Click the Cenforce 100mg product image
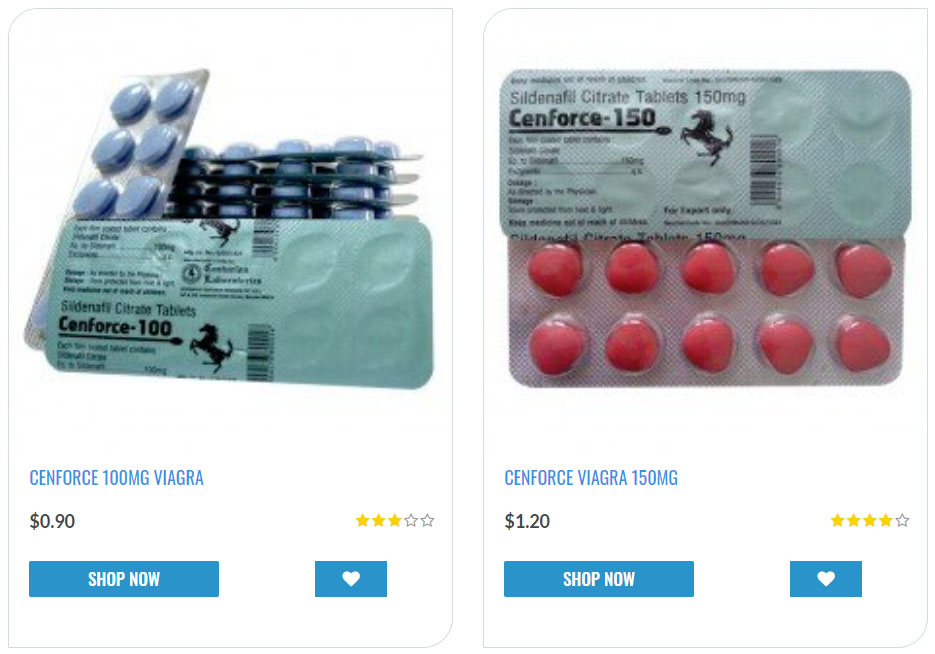 [x=230, y=230]
